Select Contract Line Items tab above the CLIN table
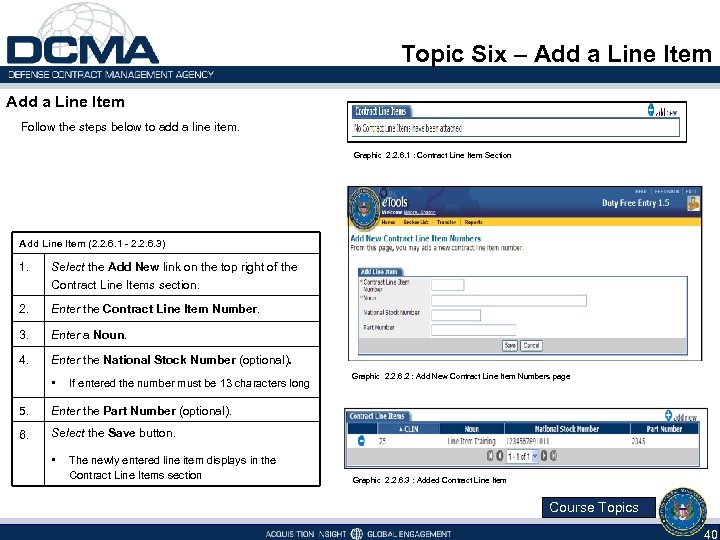 tap(377, 416)
